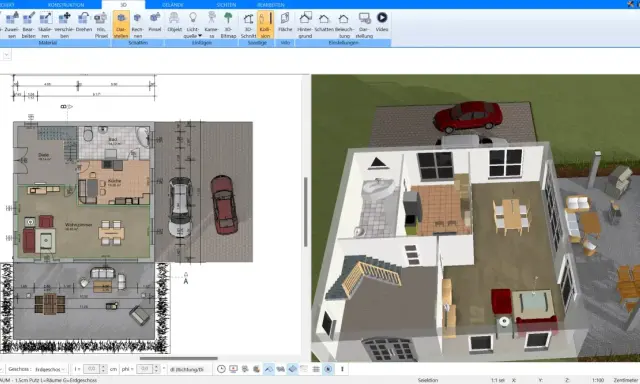The image size is (640, 384).
Task: Click the horizontal lines icon in bottom toolbar
Action: coord(316,369)
